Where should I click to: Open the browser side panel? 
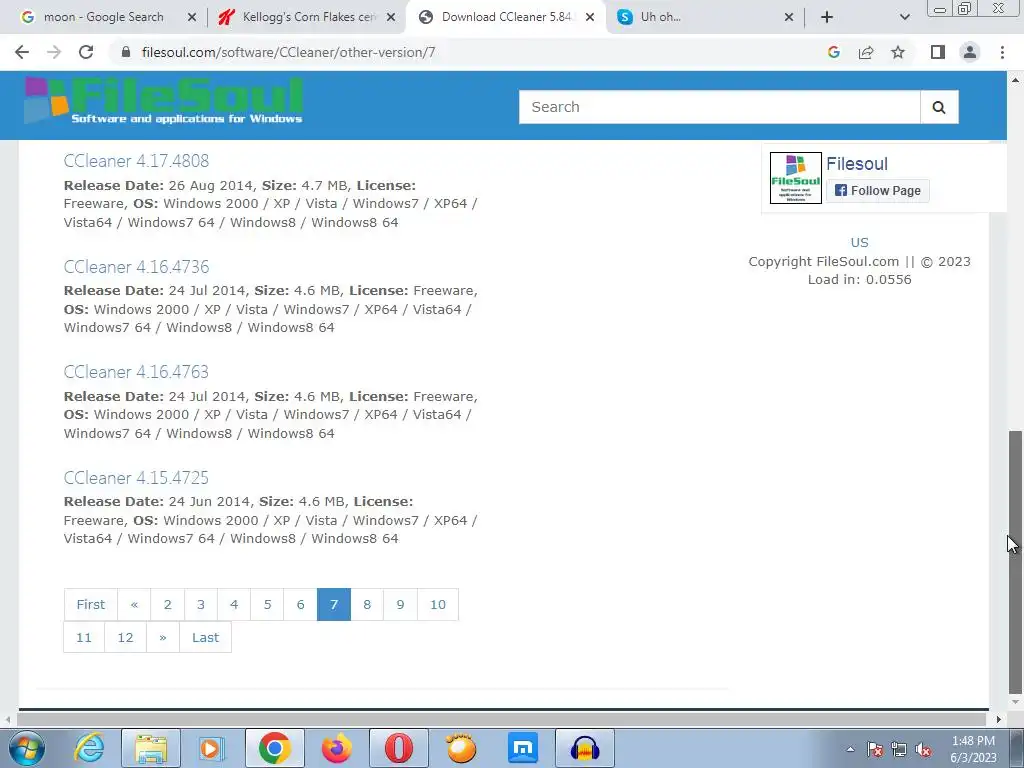tap(938, 52)
